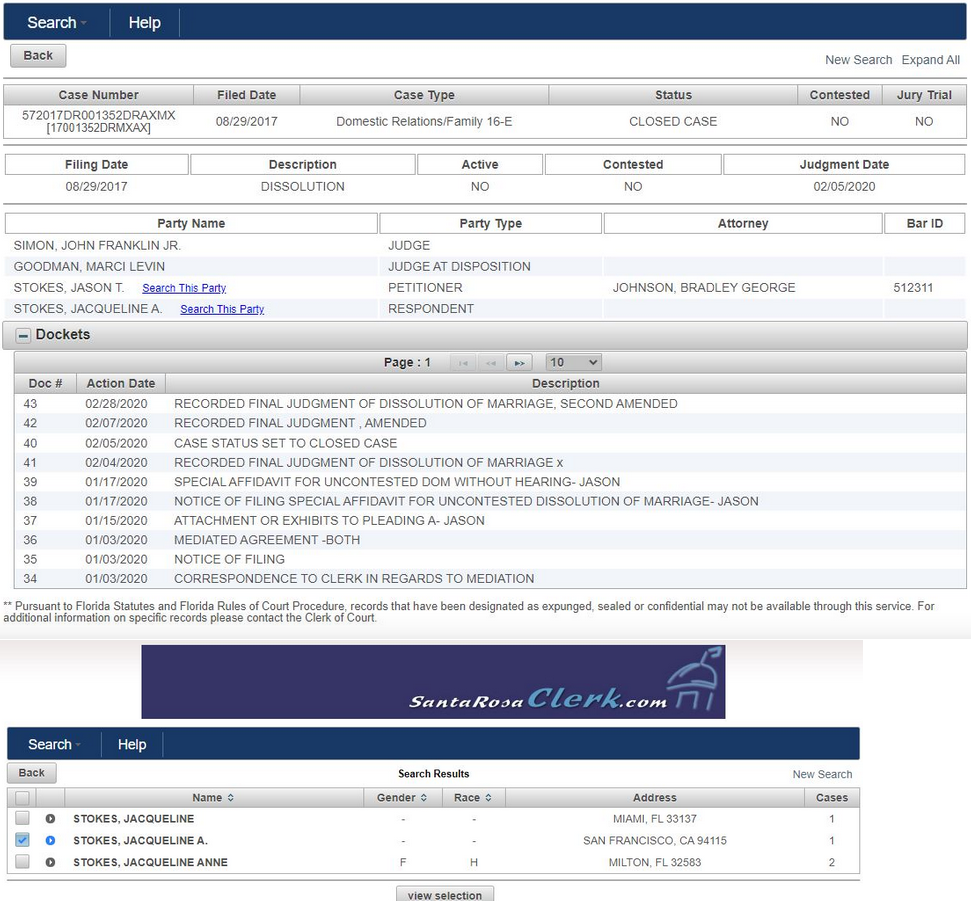Click docket 36 MEDIATED AGREEMENT -BOTH
Image resolution: width=975 pixels, height=901 pixels.
click(x=267, y=540)
